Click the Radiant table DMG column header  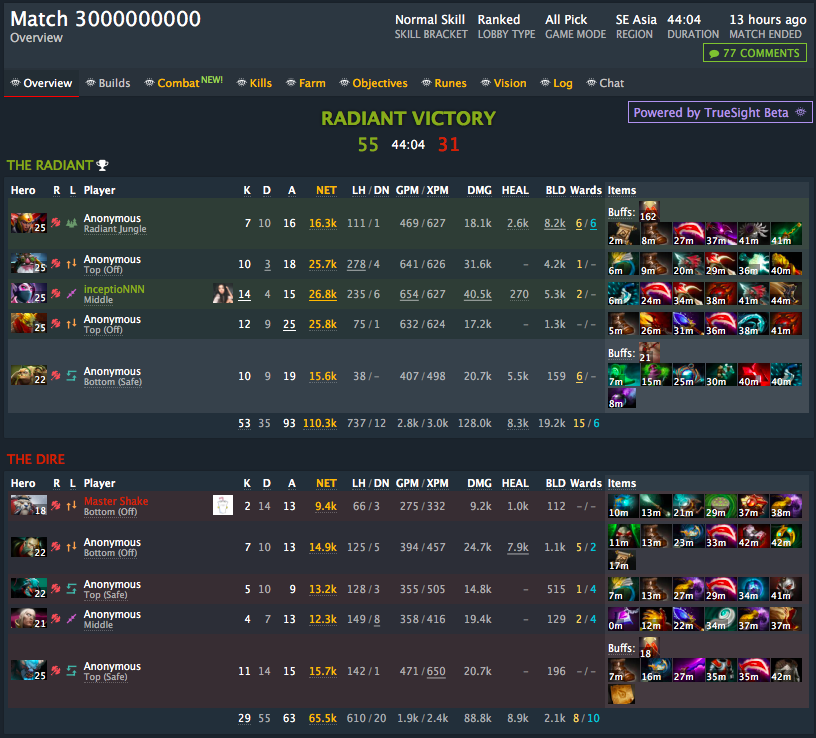(479, 190)
